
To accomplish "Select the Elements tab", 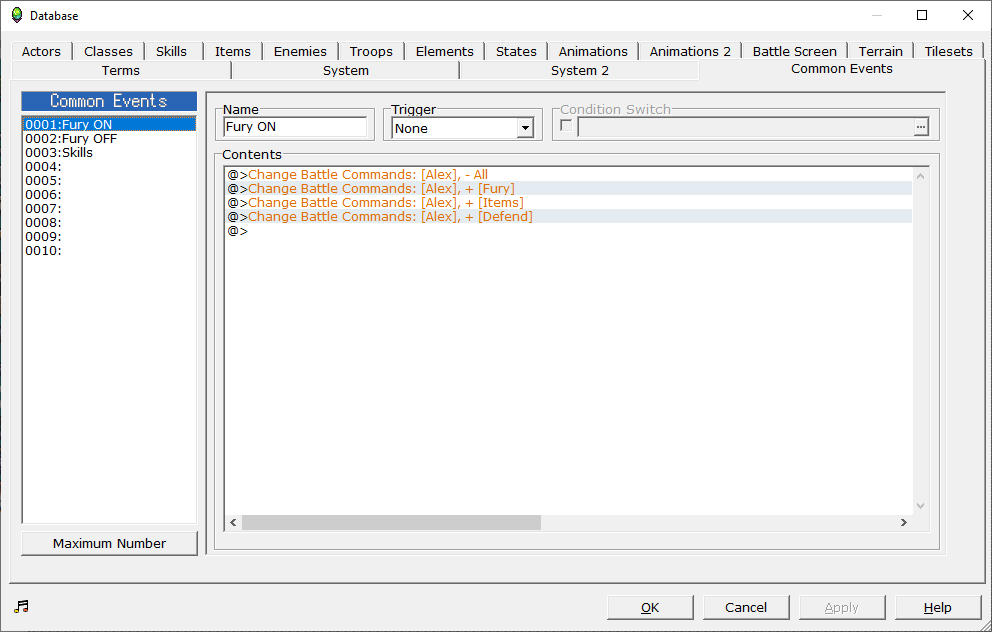I will coord(444,51).
